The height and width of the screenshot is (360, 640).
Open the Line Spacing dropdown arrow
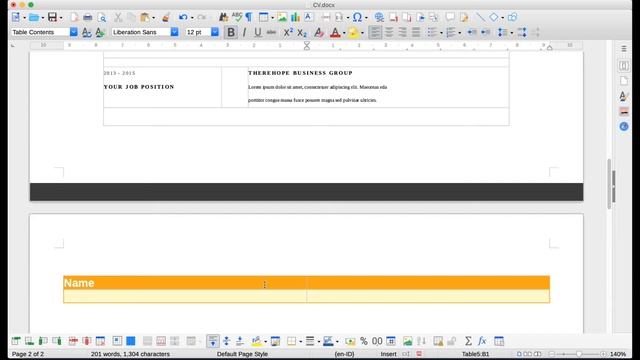(x=511, y=33)
